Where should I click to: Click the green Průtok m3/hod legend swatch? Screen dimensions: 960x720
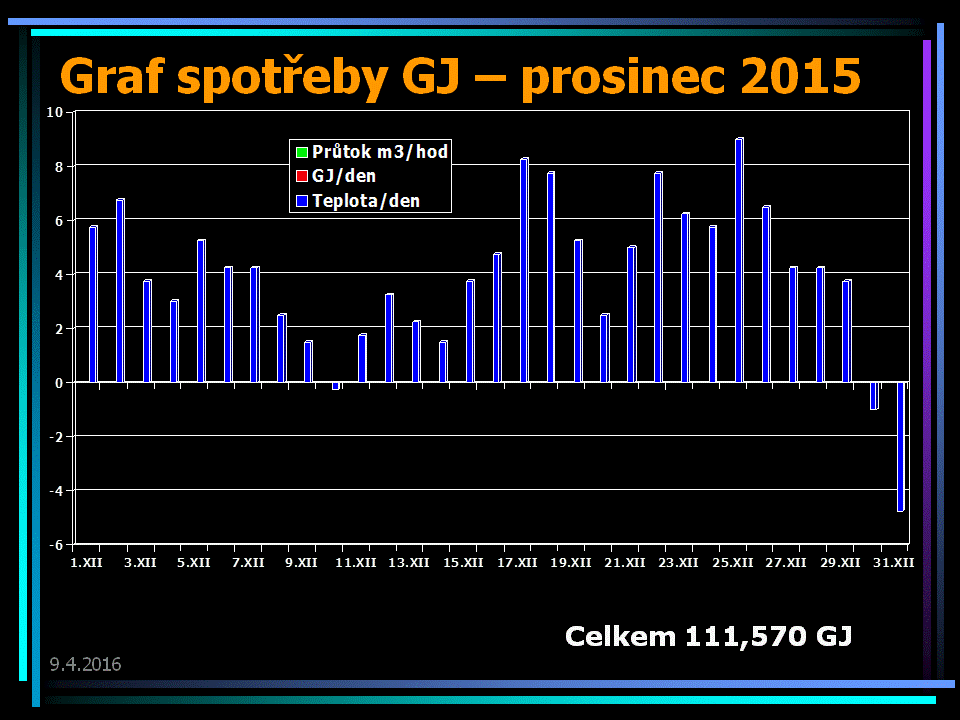(x=300, y=153)
